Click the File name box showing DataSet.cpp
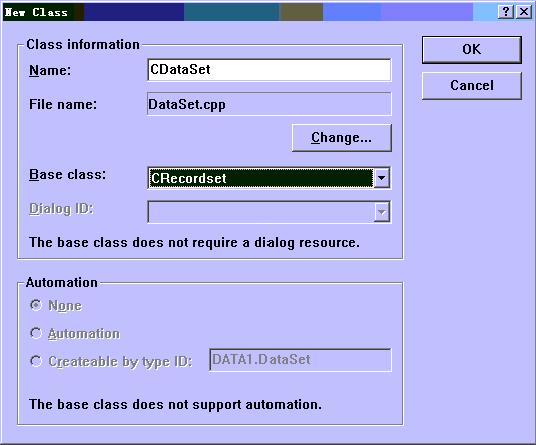This screenshot has width=536, height=445. pos(269,104)
